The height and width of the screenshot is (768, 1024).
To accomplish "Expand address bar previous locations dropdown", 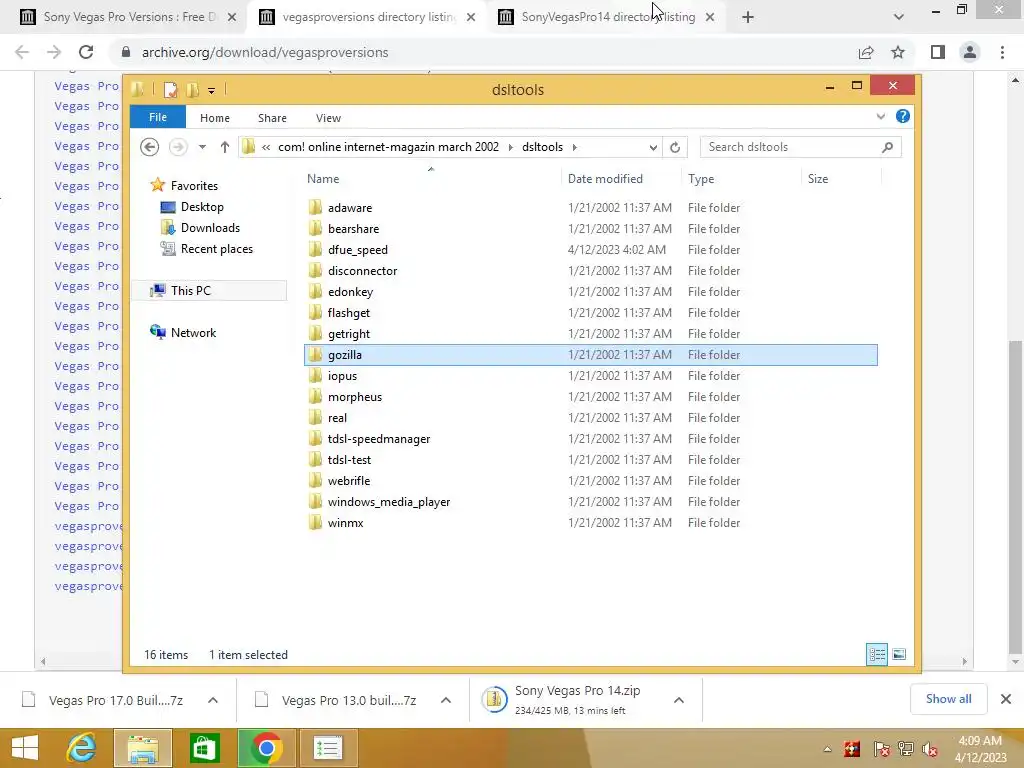I will [x=653, y=147].
